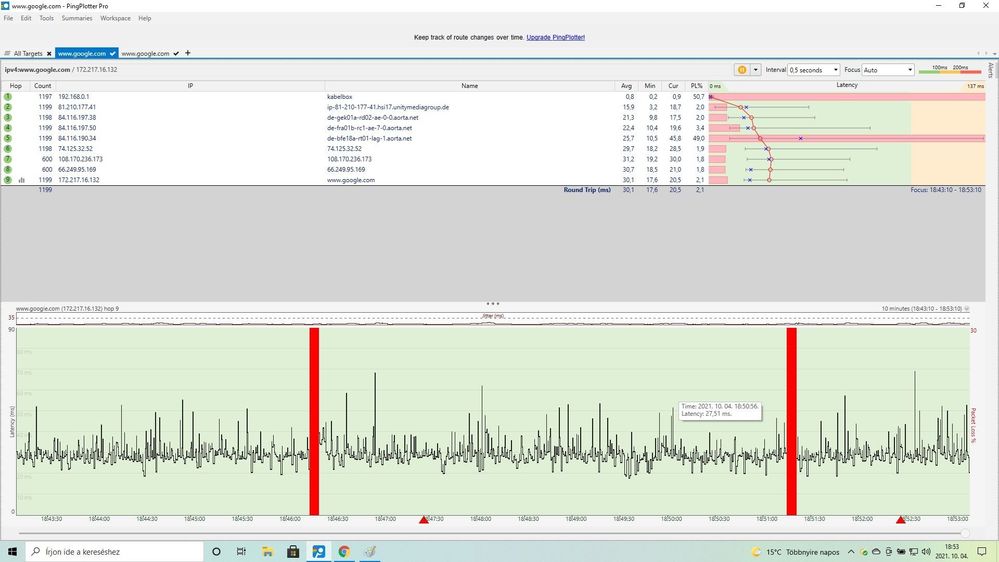Screen dimensions: 999x562
Task: Open Task View on the taskbar
Action: (241, 552)
